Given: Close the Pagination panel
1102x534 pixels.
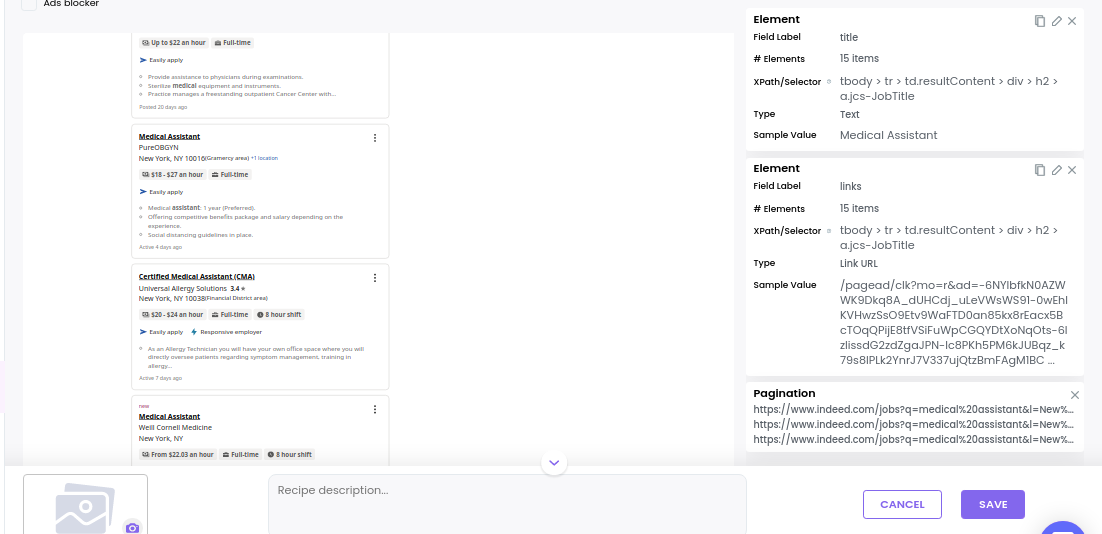Looking at the screenshot, I should click(1075, 395).
